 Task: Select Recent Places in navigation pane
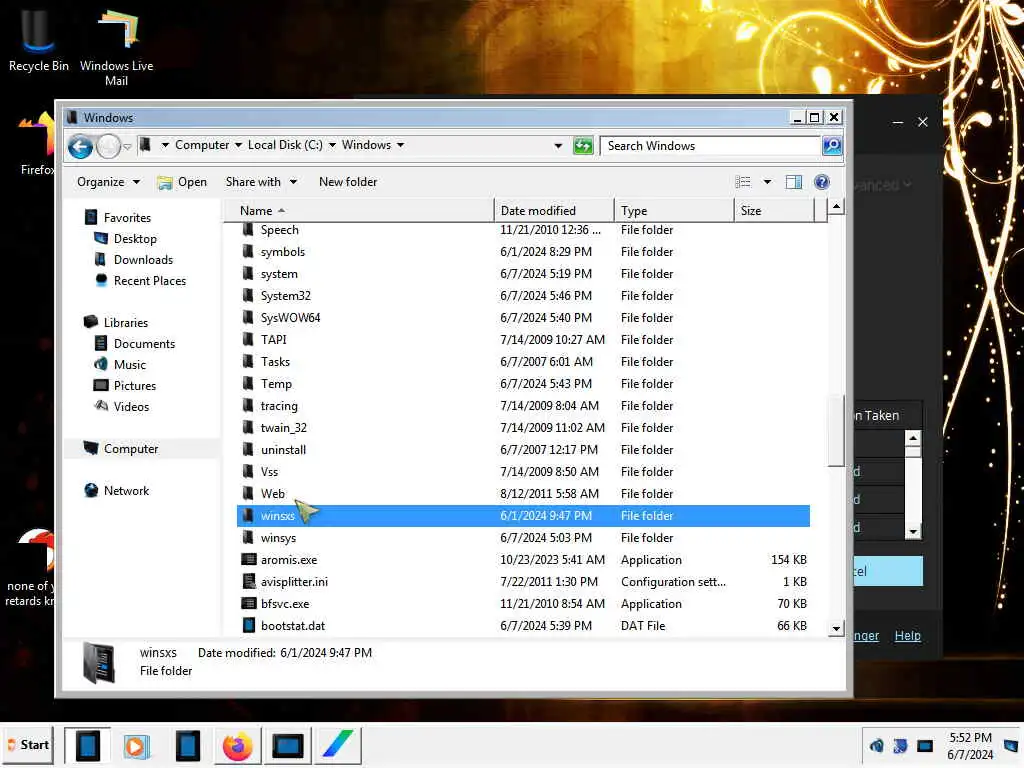[x=150, y=281]
